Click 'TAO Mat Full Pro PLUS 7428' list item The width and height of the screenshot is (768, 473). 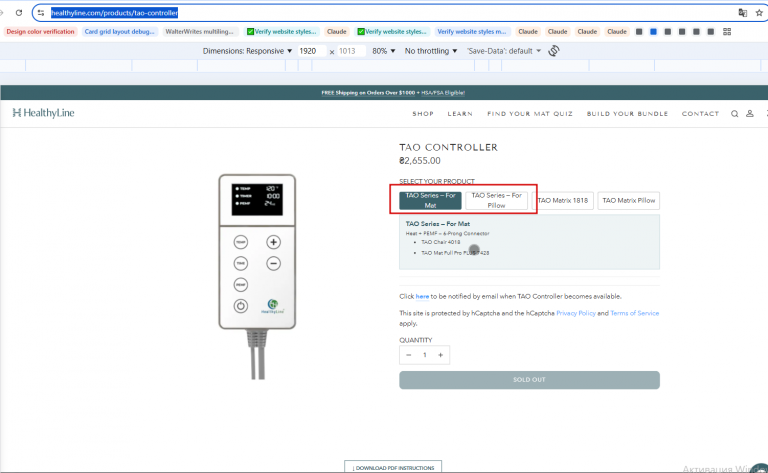click(455, 253)
